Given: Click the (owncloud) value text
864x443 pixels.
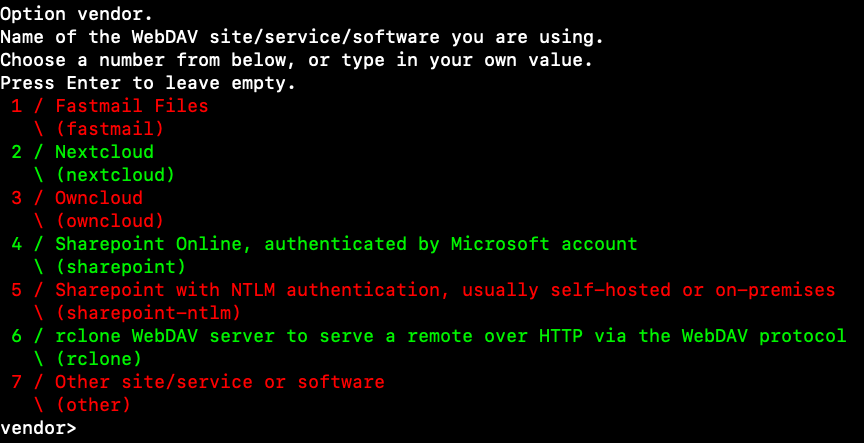Looking at the screenshot, I should point(110,222).
